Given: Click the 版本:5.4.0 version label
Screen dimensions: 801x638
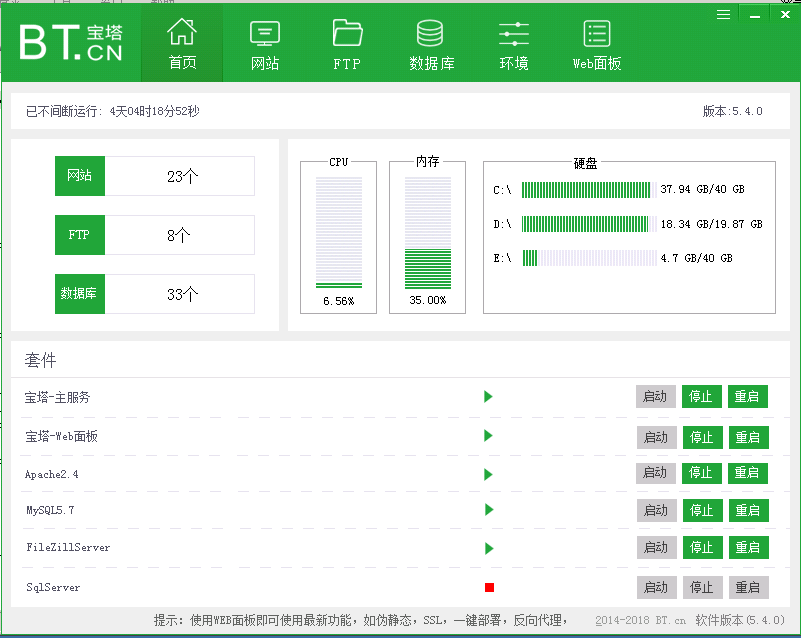Looking at the screenshot, I should [x=733, y=111].
